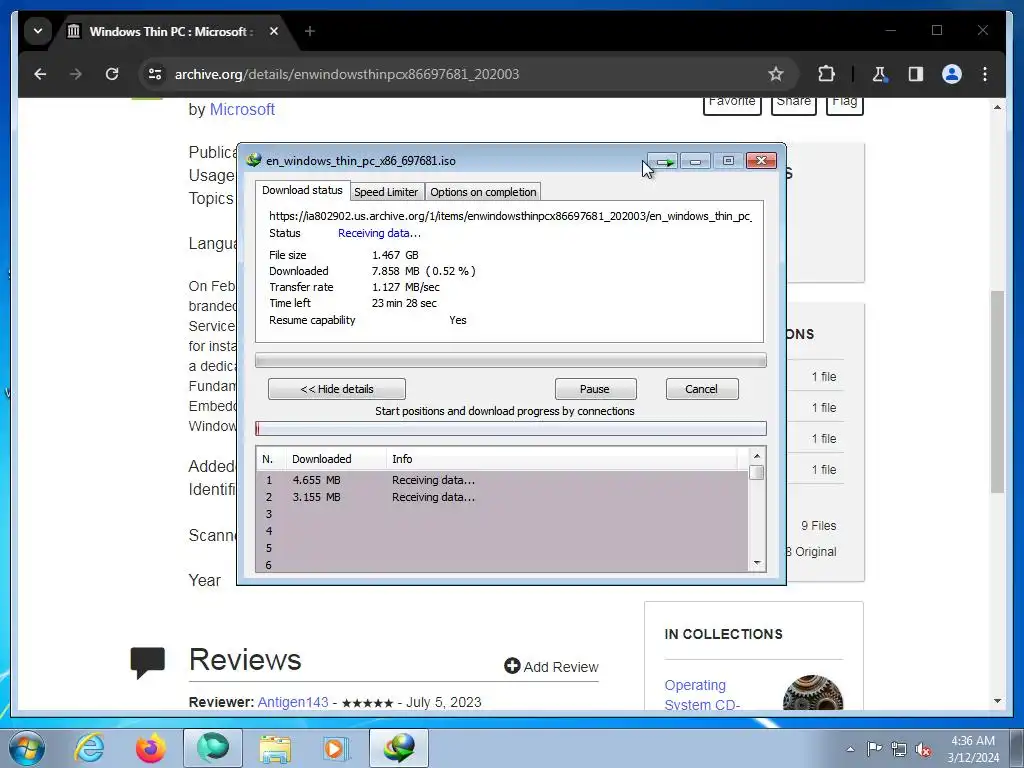Launch Internet Explorer from taskbar
The image size is (1024, 768).
(89, 748)
